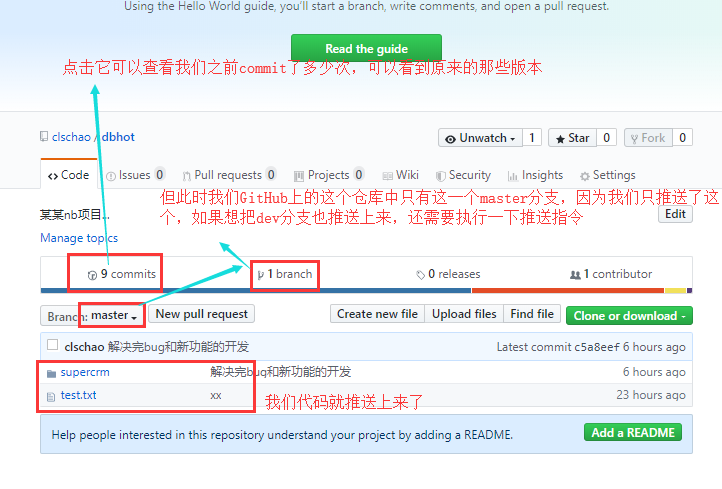722x489 pixels.
Task: View the 1 branch list
Action: tap(285, 274)
